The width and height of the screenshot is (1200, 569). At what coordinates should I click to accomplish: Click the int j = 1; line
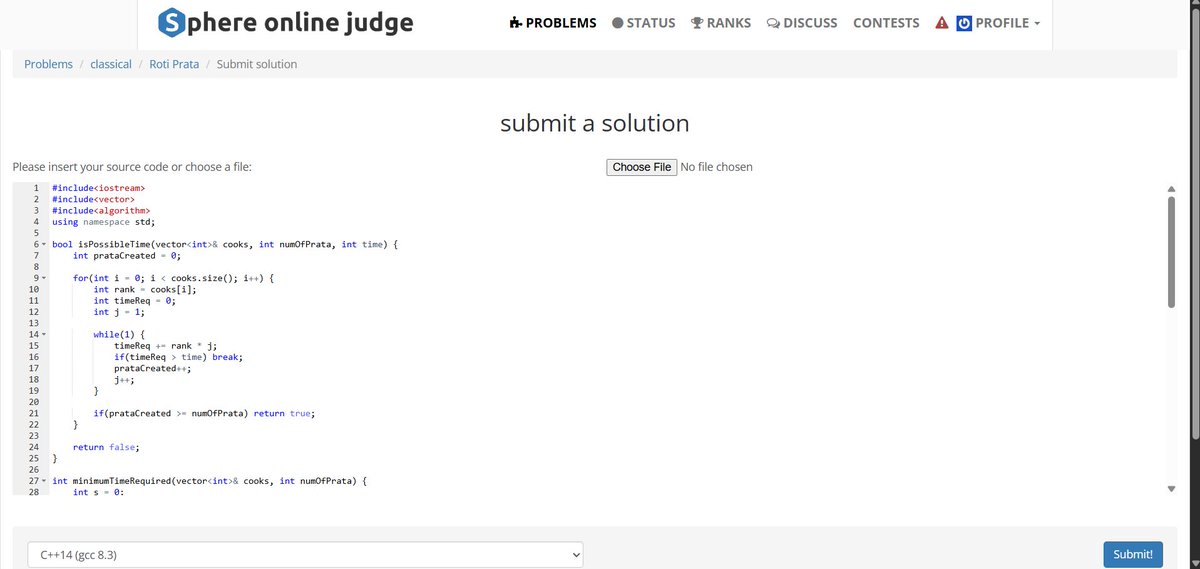point(119,312)
